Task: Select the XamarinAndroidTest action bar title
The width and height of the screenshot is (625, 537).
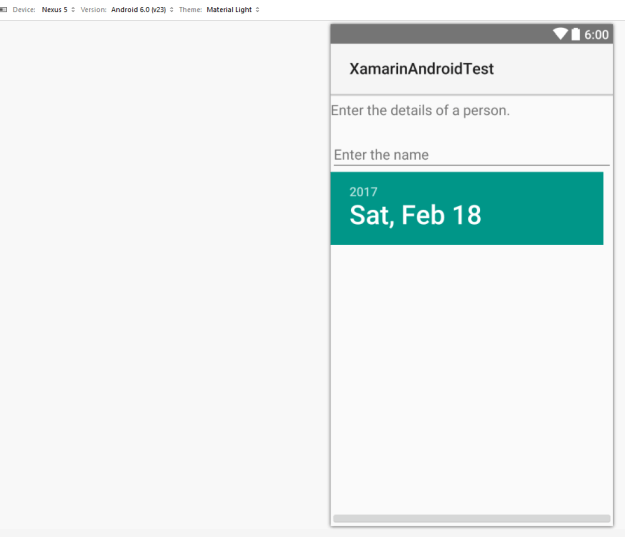Action: [x=421, y=69]
